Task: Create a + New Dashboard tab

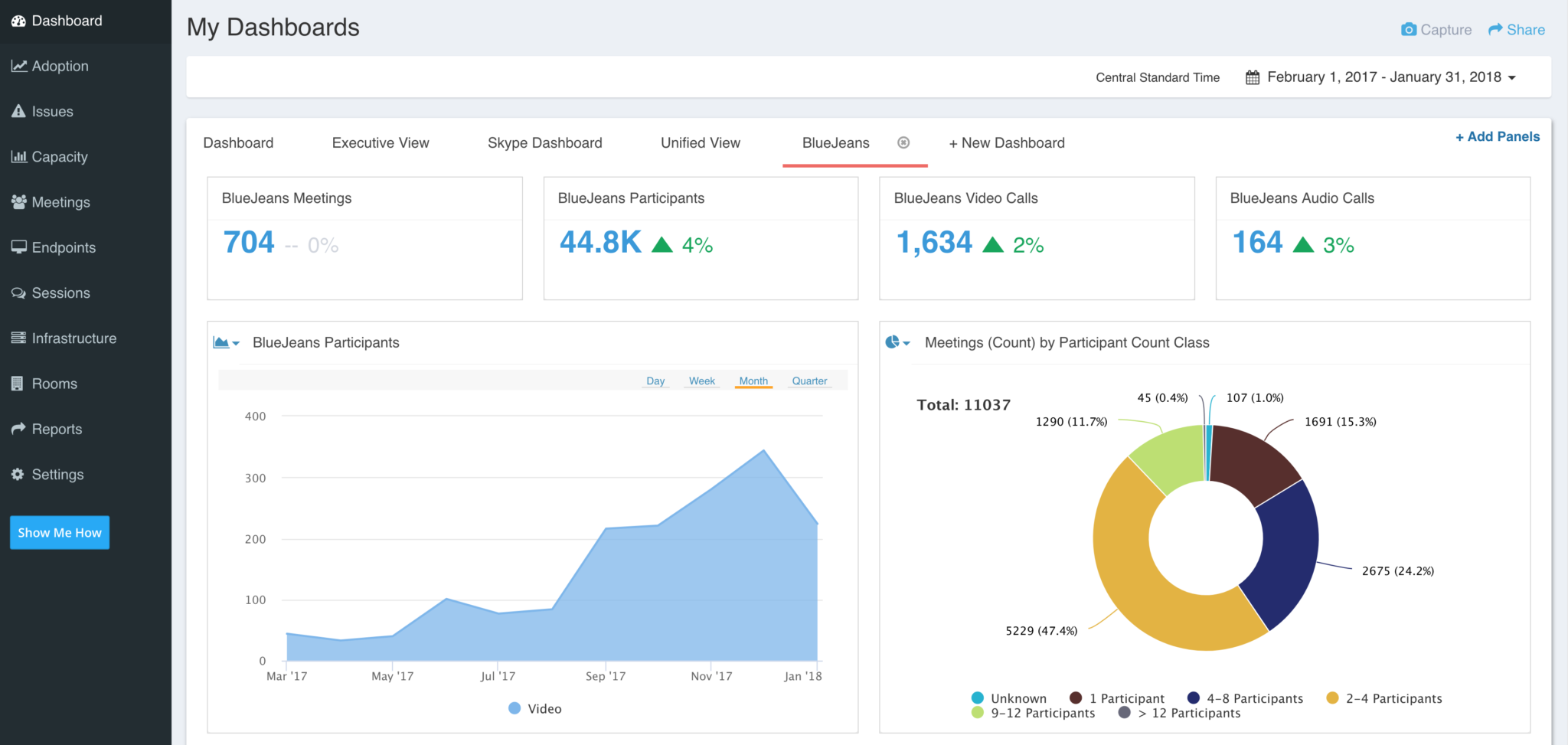Action: 1007,143
